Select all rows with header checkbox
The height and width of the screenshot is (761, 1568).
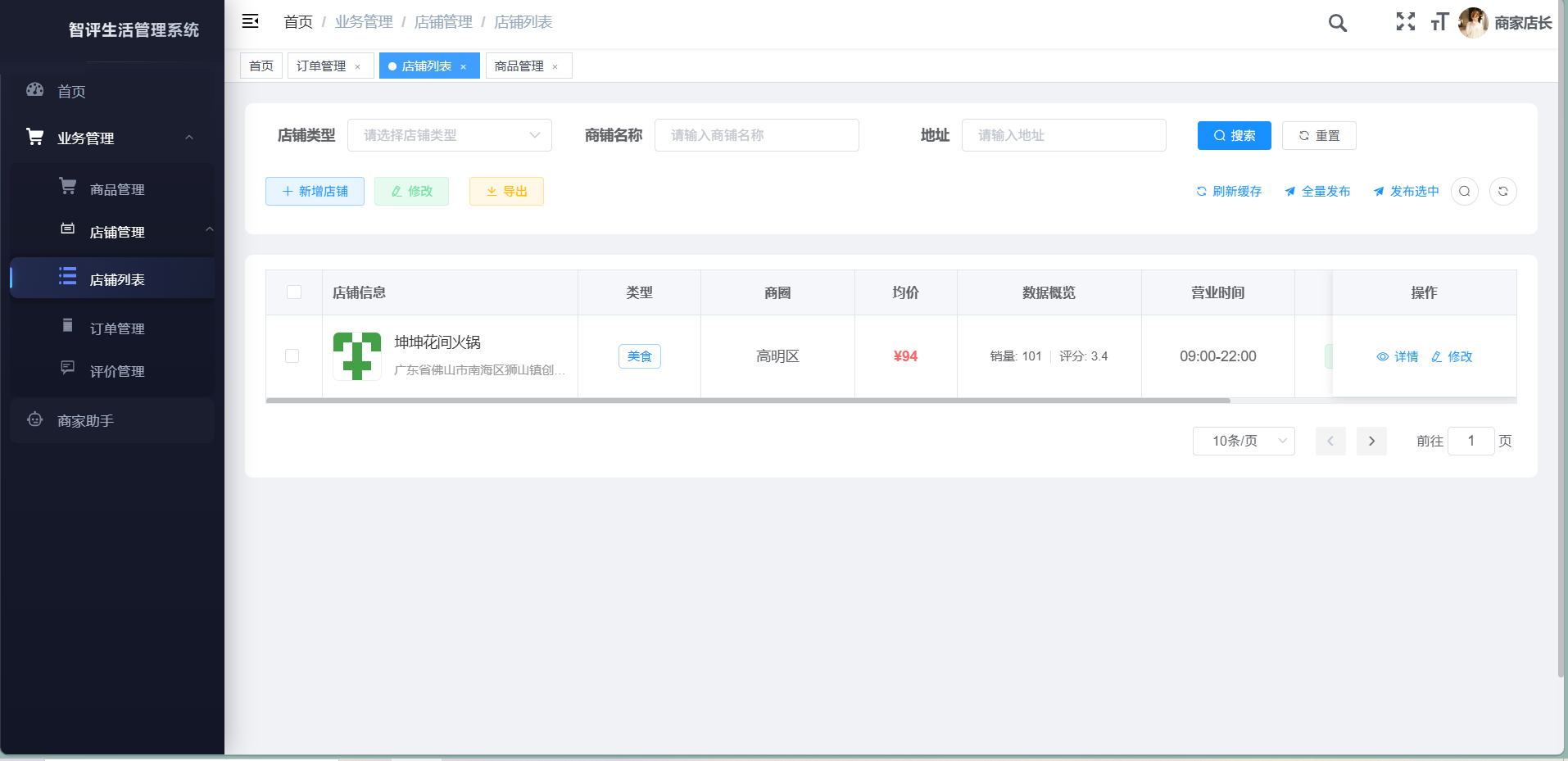pos(294,292)
